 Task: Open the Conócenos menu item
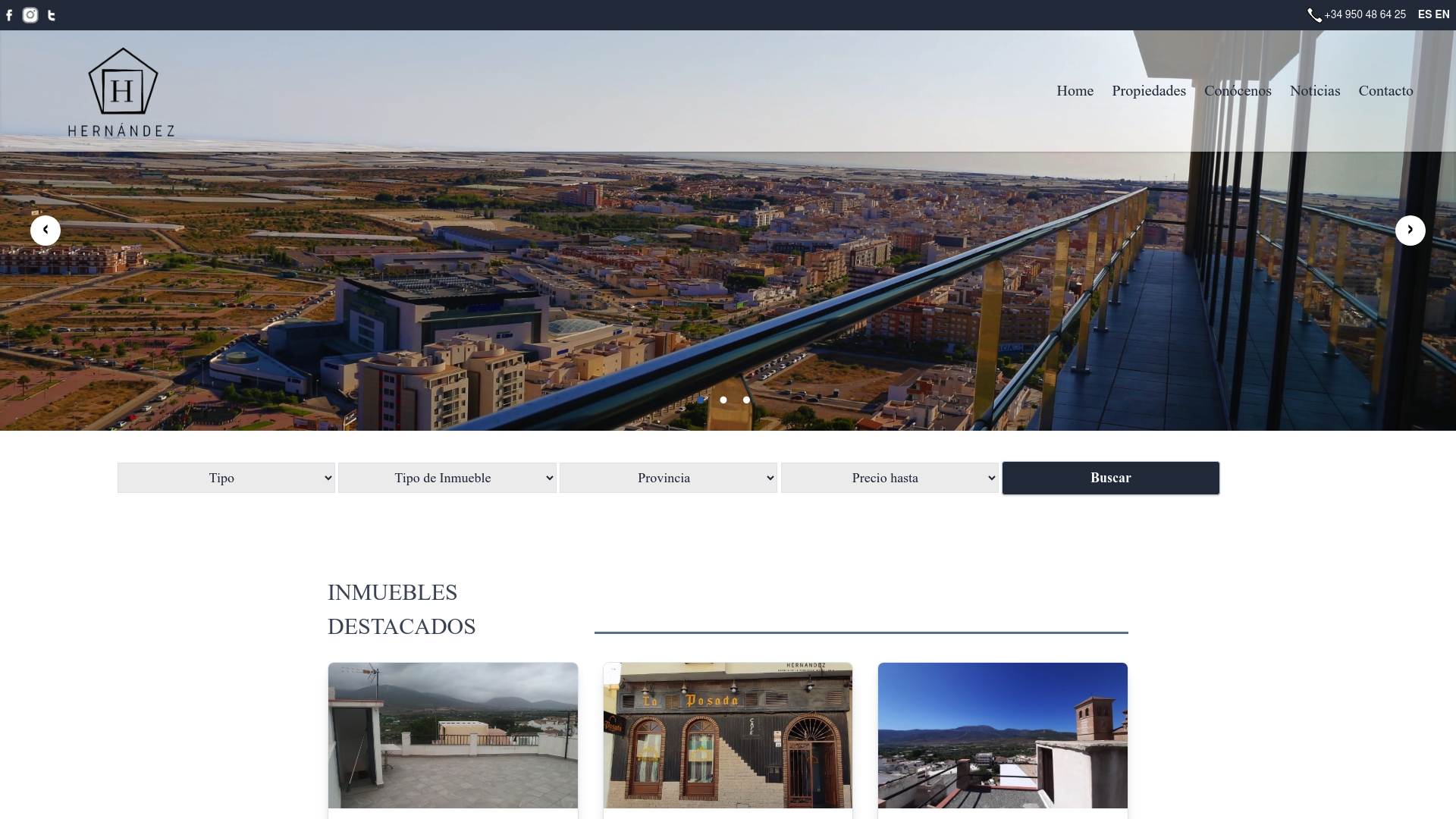click(1238, 91)
